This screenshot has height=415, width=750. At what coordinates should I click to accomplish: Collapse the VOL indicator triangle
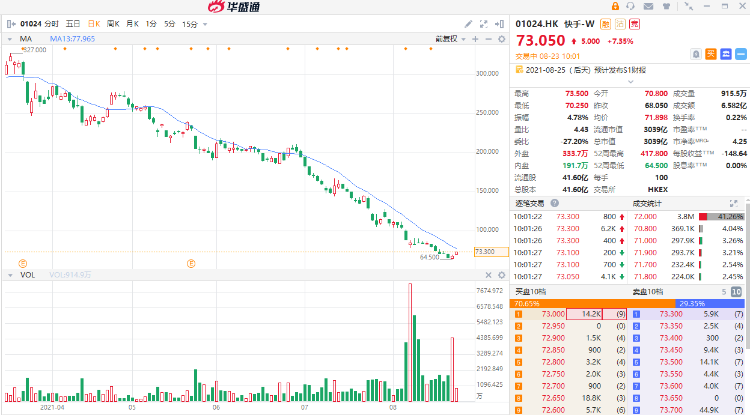pos(10,275)
